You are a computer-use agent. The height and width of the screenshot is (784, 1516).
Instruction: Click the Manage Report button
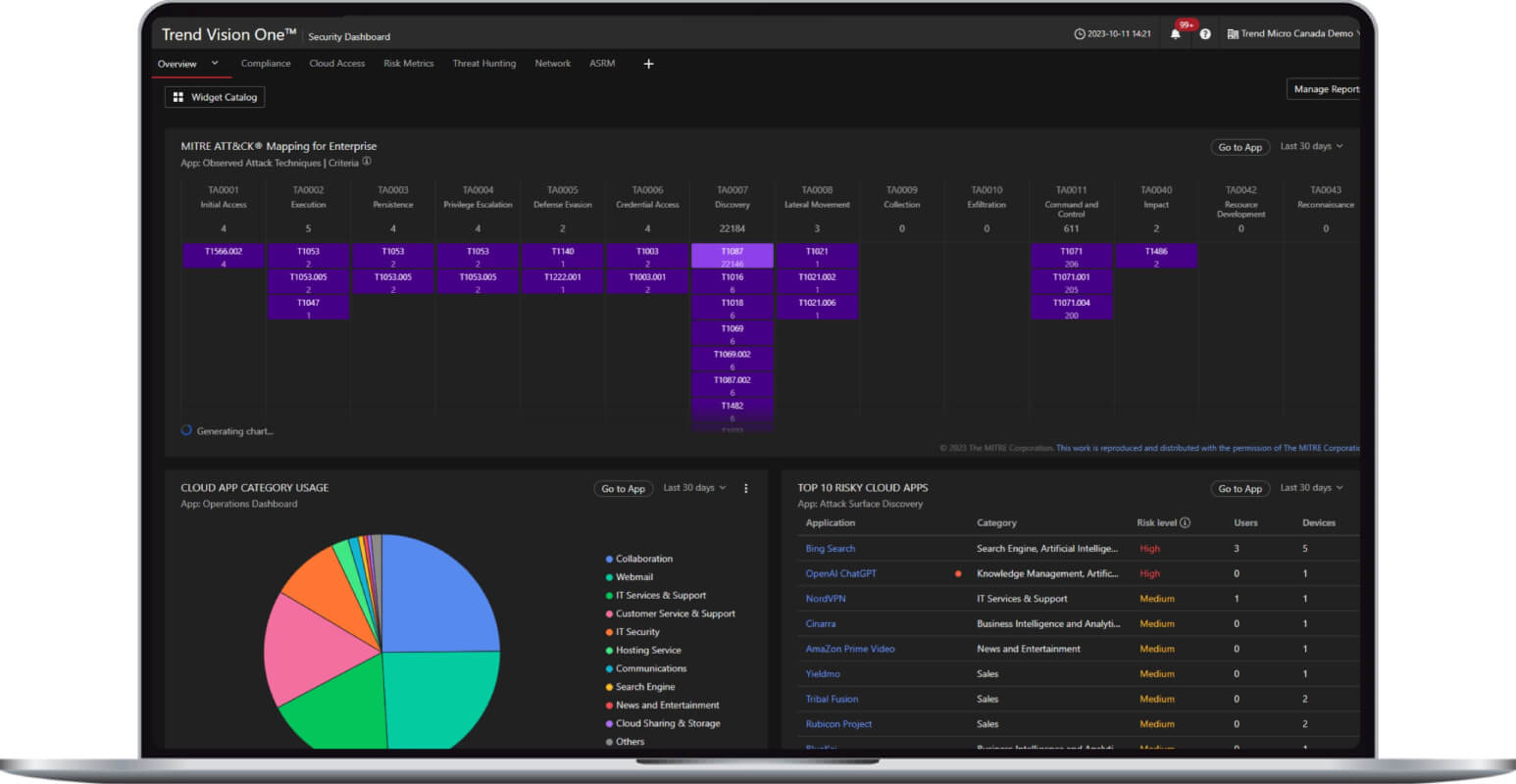(x=1325, y=89)
